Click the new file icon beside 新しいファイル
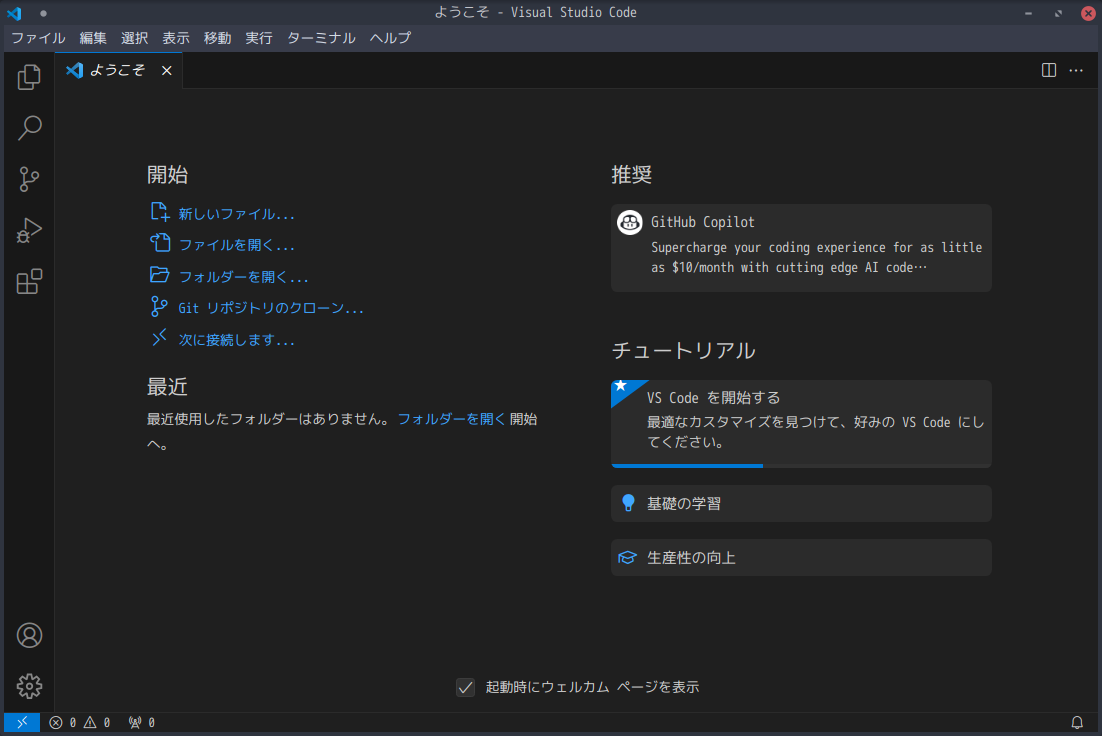Screen dimensions: 1102x736 [x=160, y=212]
